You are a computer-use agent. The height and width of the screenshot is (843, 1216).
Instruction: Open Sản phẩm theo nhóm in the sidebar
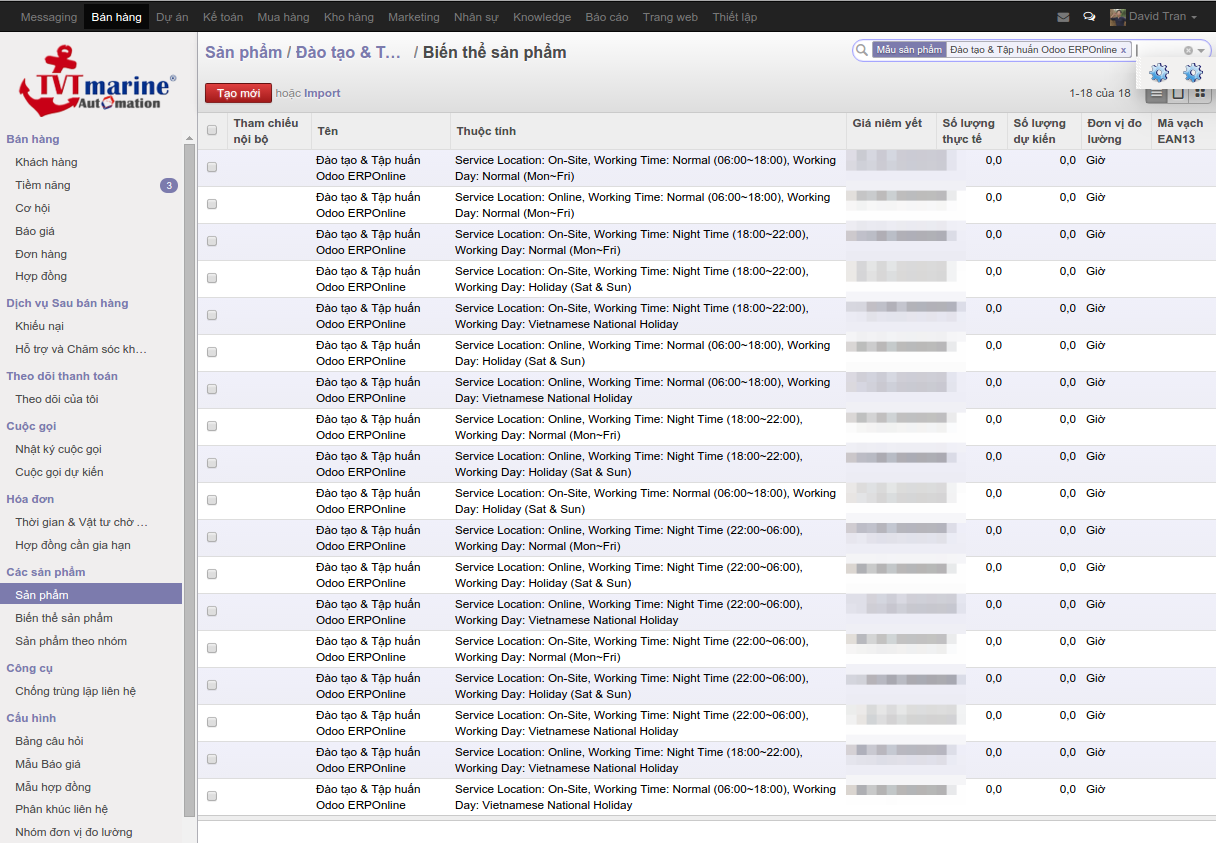pos(71,641)
